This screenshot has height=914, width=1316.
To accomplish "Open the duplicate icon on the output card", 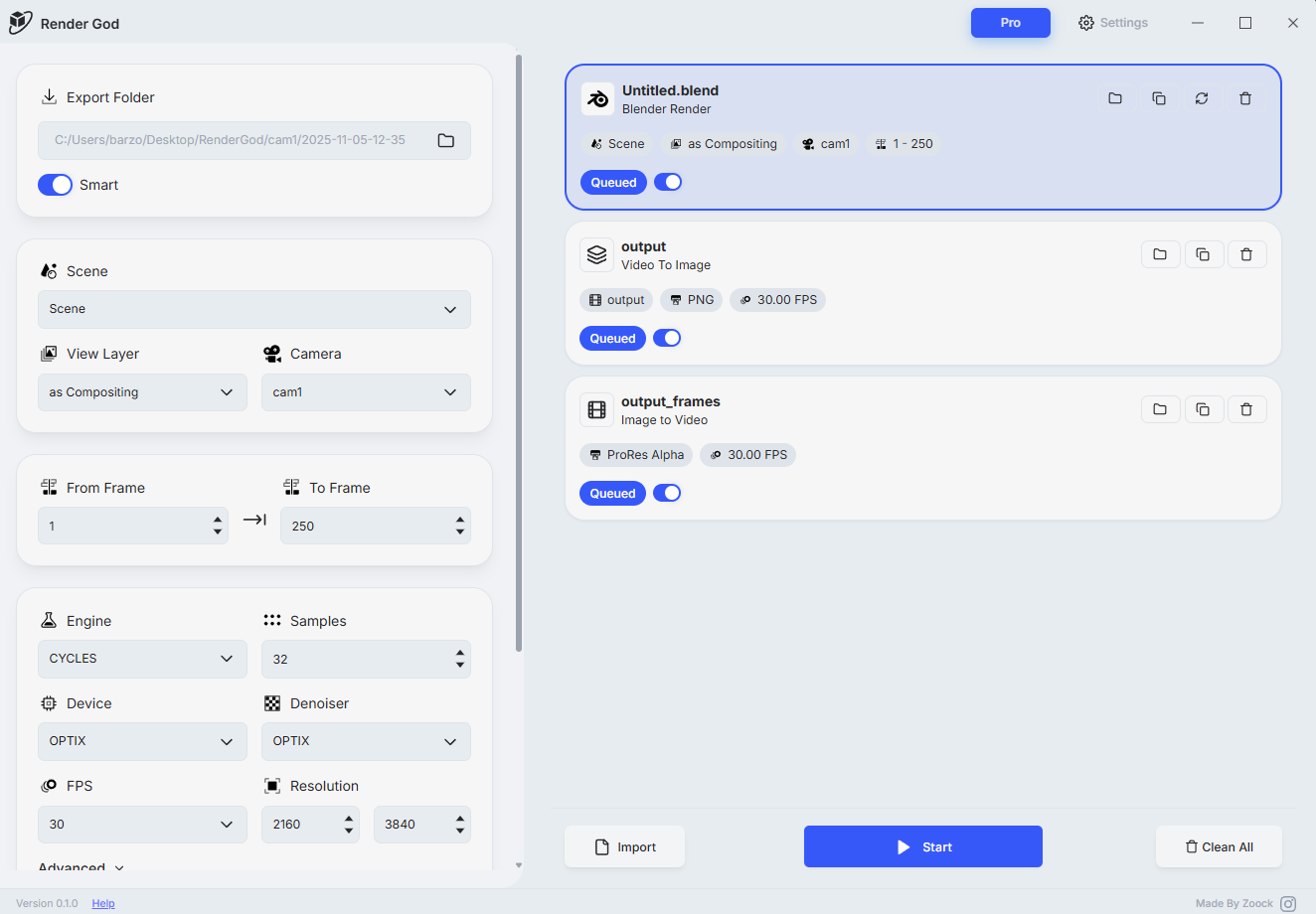I will [1204, 254].
